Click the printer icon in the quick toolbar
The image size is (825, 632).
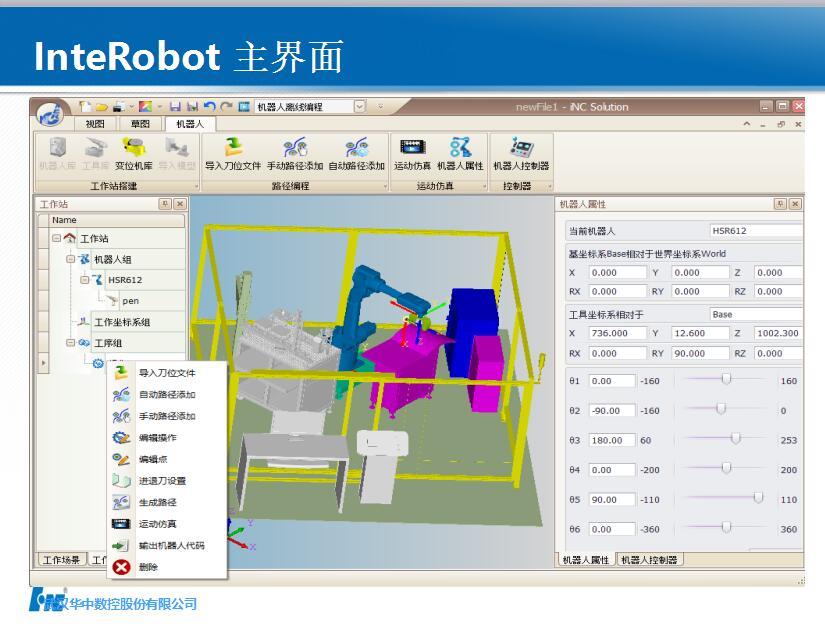click(x=118, y=107)
